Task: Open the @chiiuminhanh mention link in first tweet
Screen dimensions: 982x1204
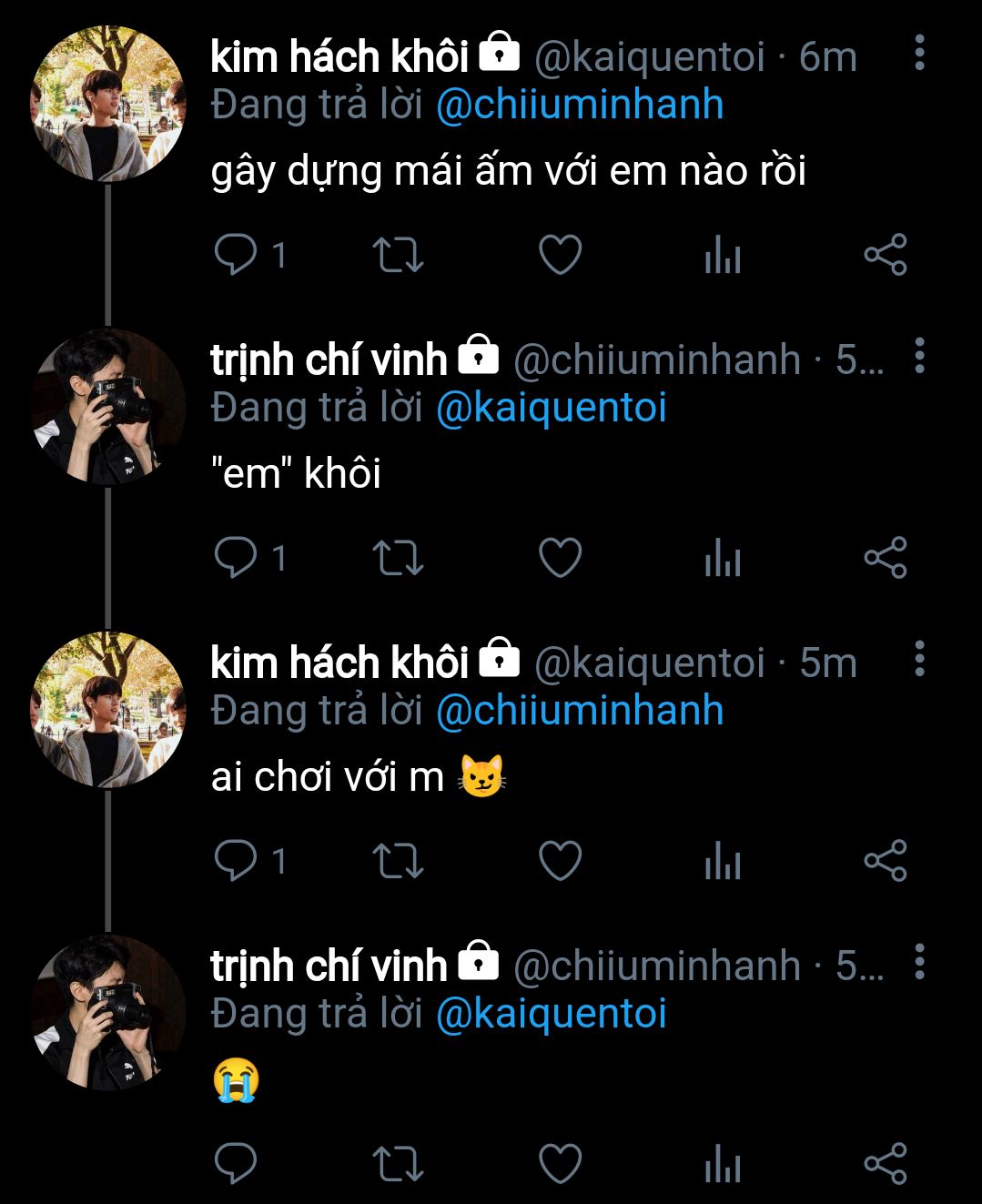Action: [x=580, y=106]
